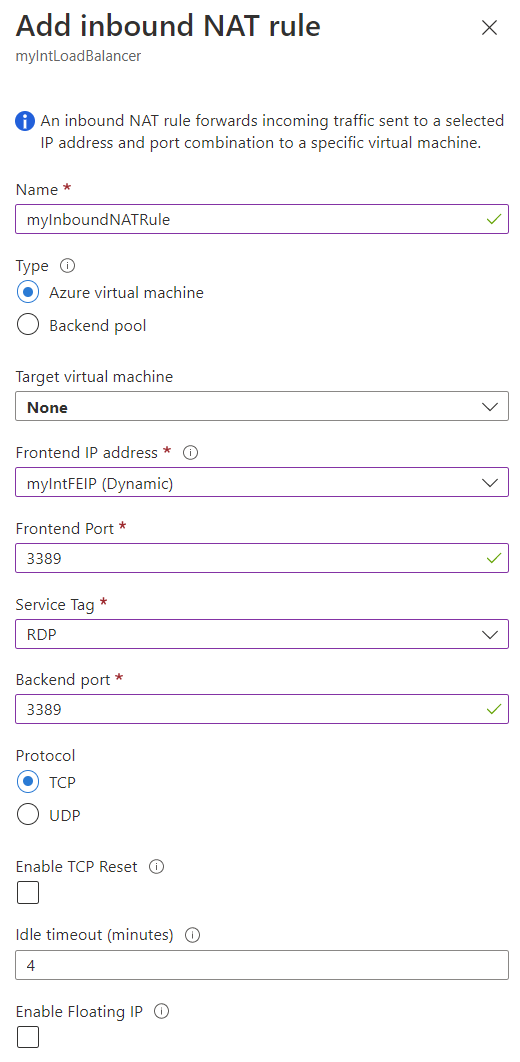Click the info icon next to Enable TCP Reset
This screenshot has height=1062, width=520.
tap(157, 866)
